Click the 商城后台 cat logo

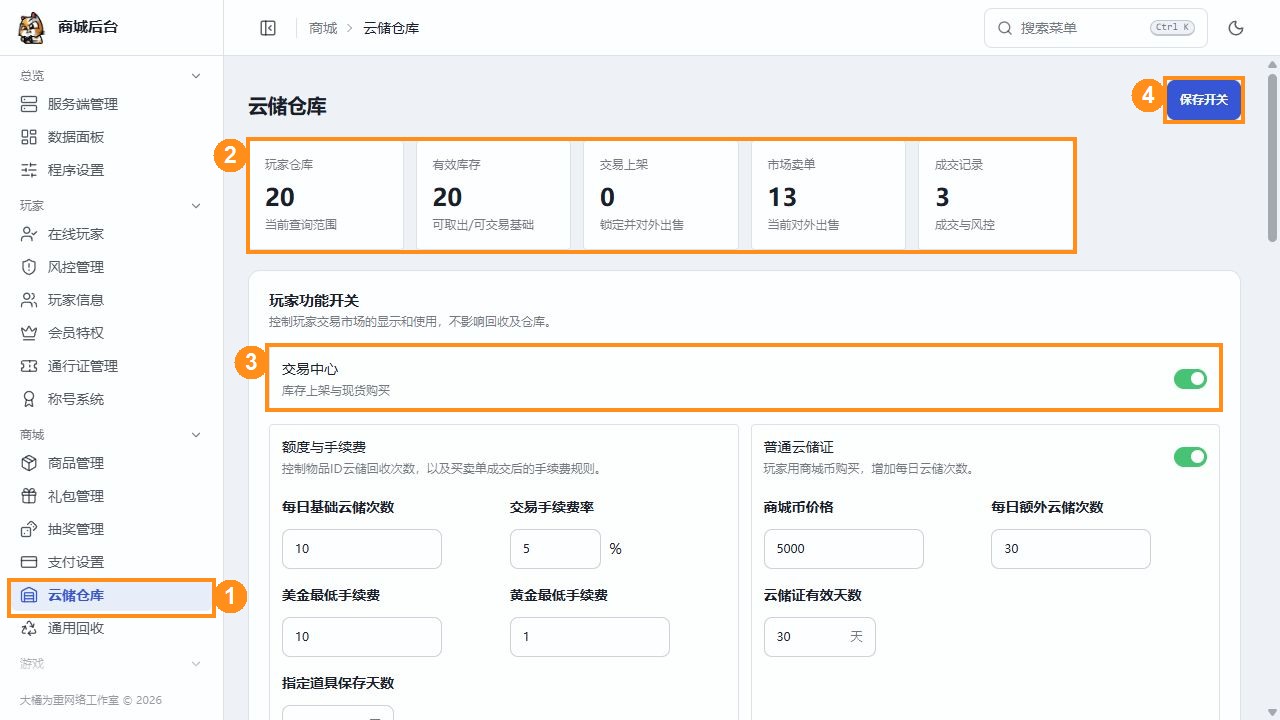point(32,28)
